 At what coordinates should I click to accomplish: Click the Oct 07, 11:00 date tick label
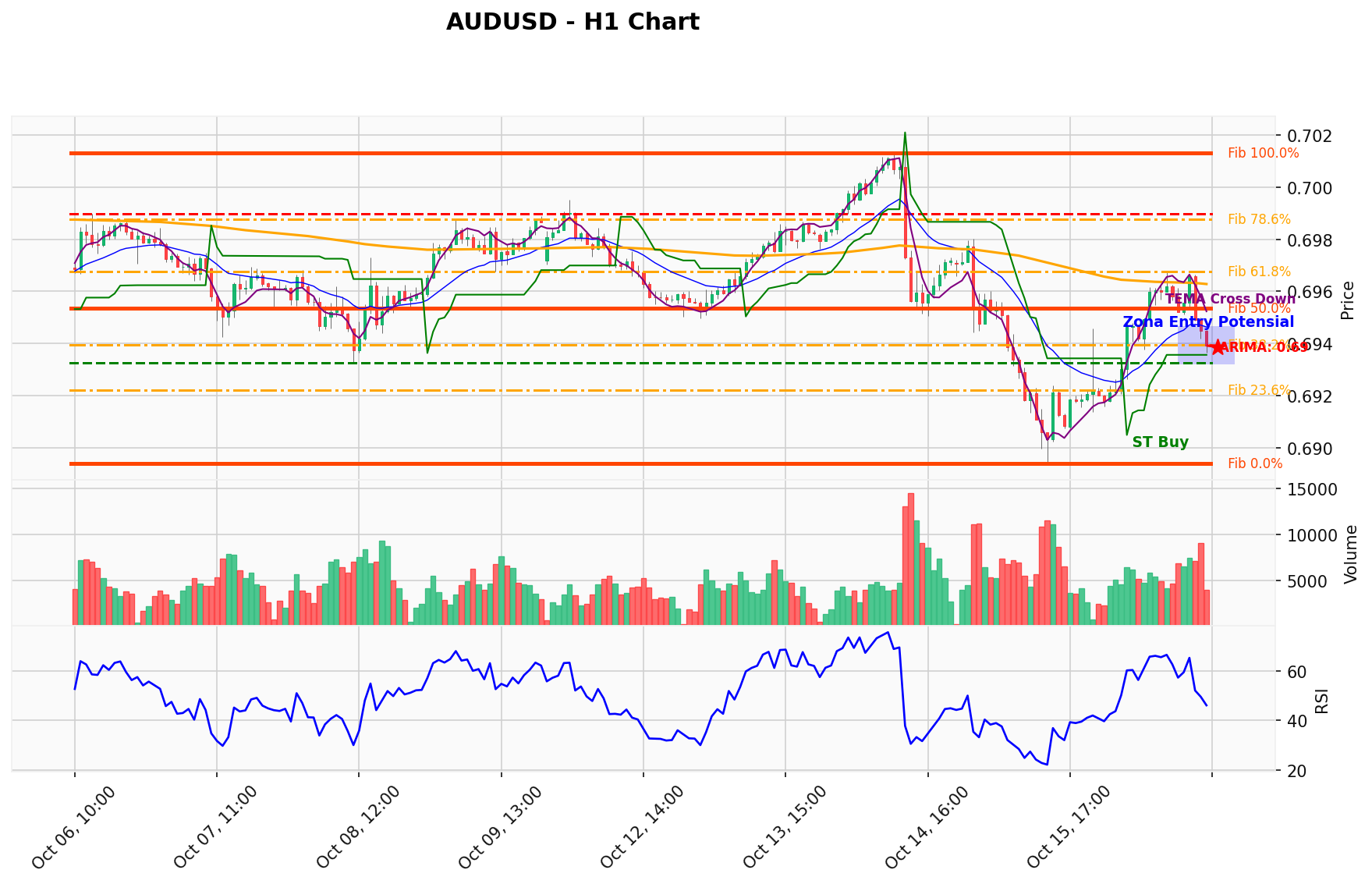(217, 827)
